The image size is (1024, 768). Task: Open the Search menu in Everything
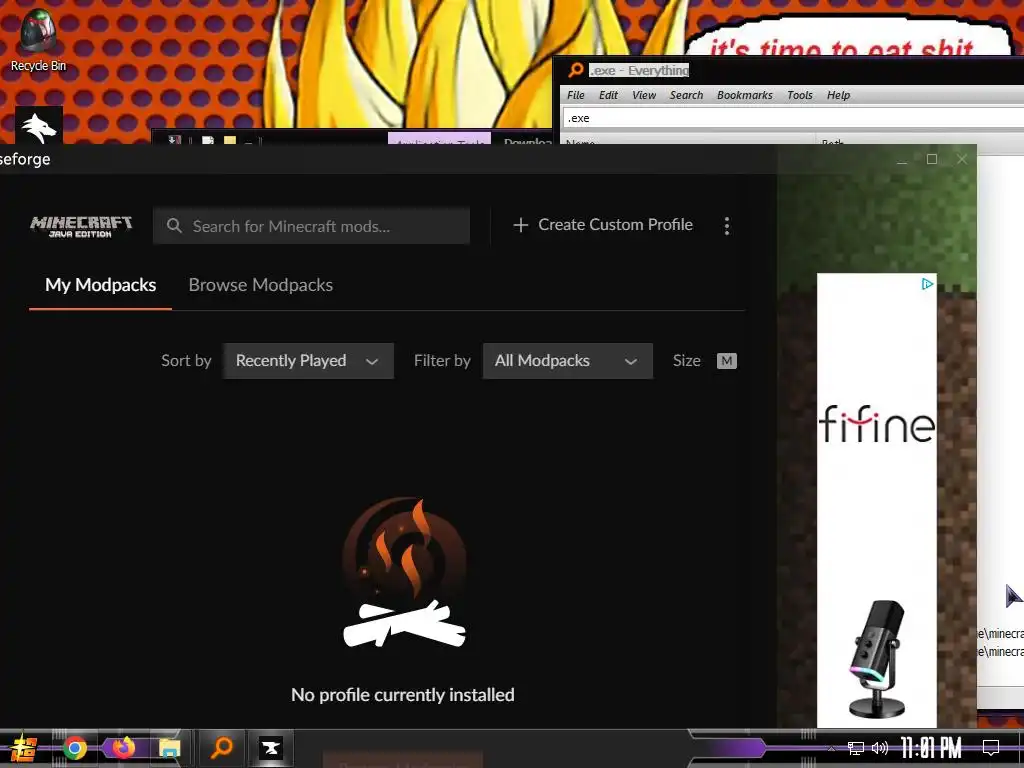pyautogui.click(x=686, y=95)
